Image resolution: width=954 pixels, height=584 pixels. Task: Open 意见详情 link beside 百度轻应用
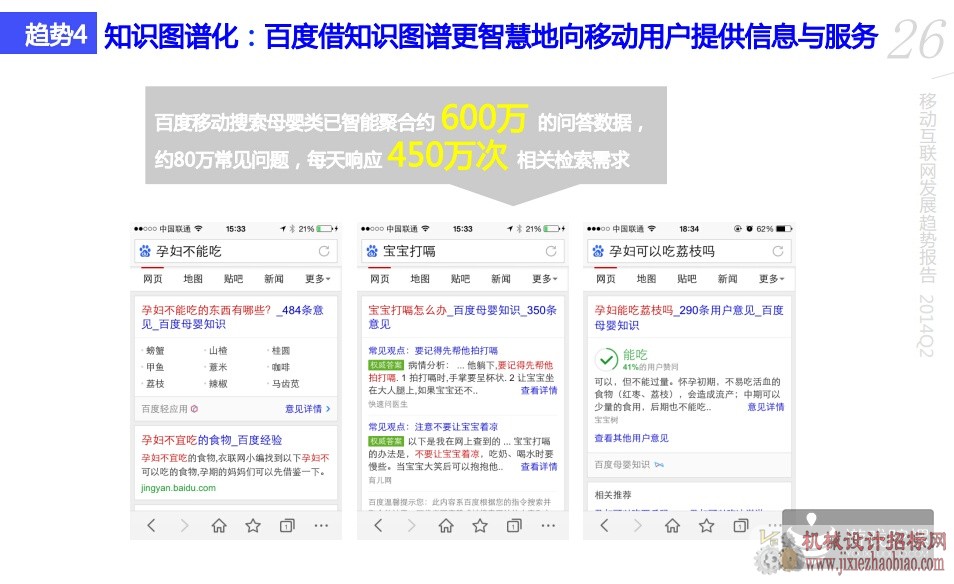pyautogui.click(x=308, y=409)
